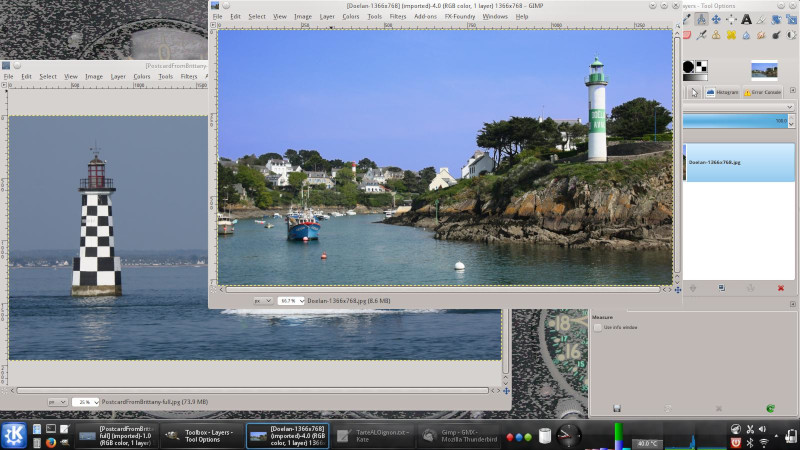The width and height of the screenshot is (800, 450).
Task: Open units dropdown in PostcardFromBrittany window
Action: click(57, 402)
